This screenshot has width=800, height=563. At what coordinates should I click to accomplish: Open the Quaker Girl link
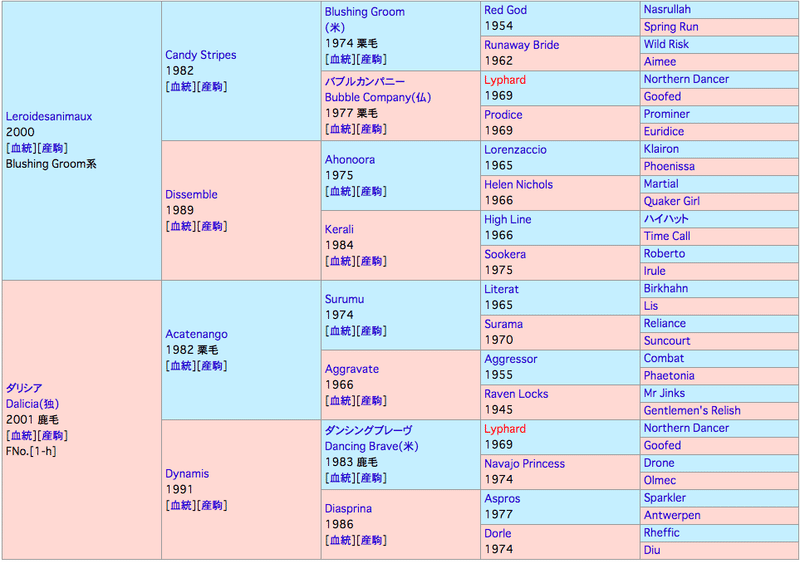671,201
